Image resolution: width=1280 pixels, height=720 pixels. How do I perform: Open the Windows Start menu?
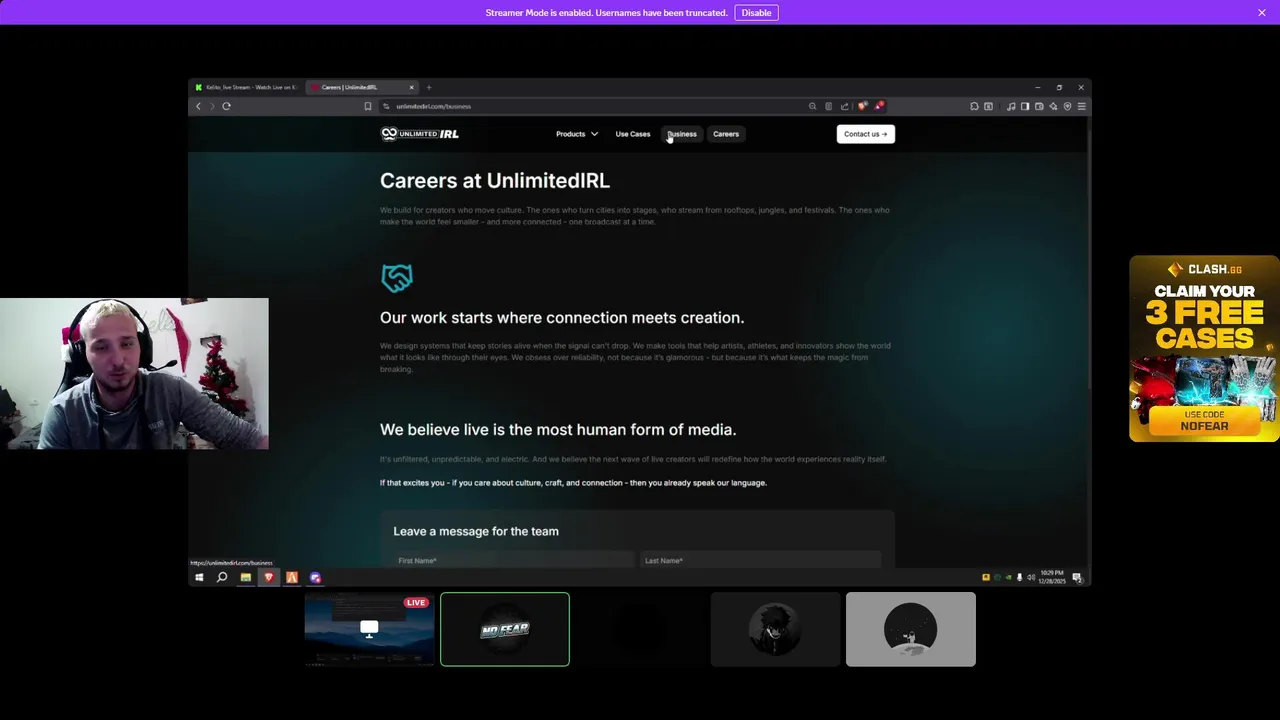pos(199,577)
